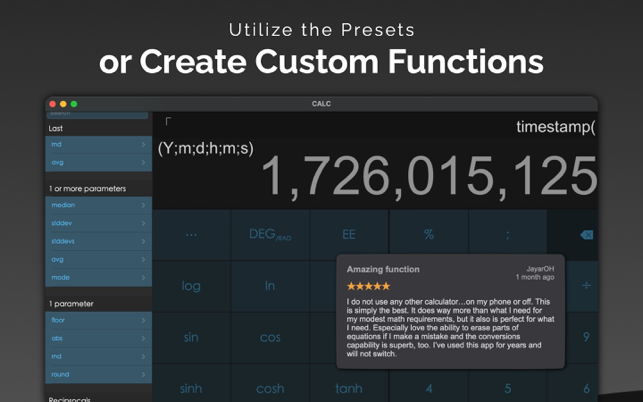Select avg under 1 or more parameters
This screenshot has height=402, width=643.
(x=98, y=259)
